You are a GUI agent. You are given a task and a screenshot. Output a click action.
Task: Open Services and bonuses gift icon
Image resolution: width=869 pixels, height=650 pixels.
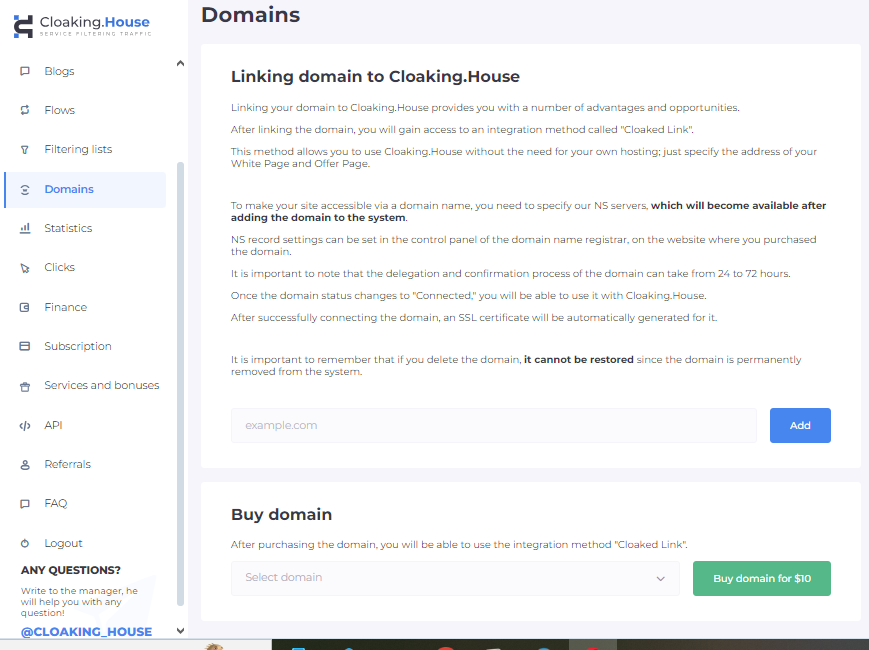click(x=24, y=385)
